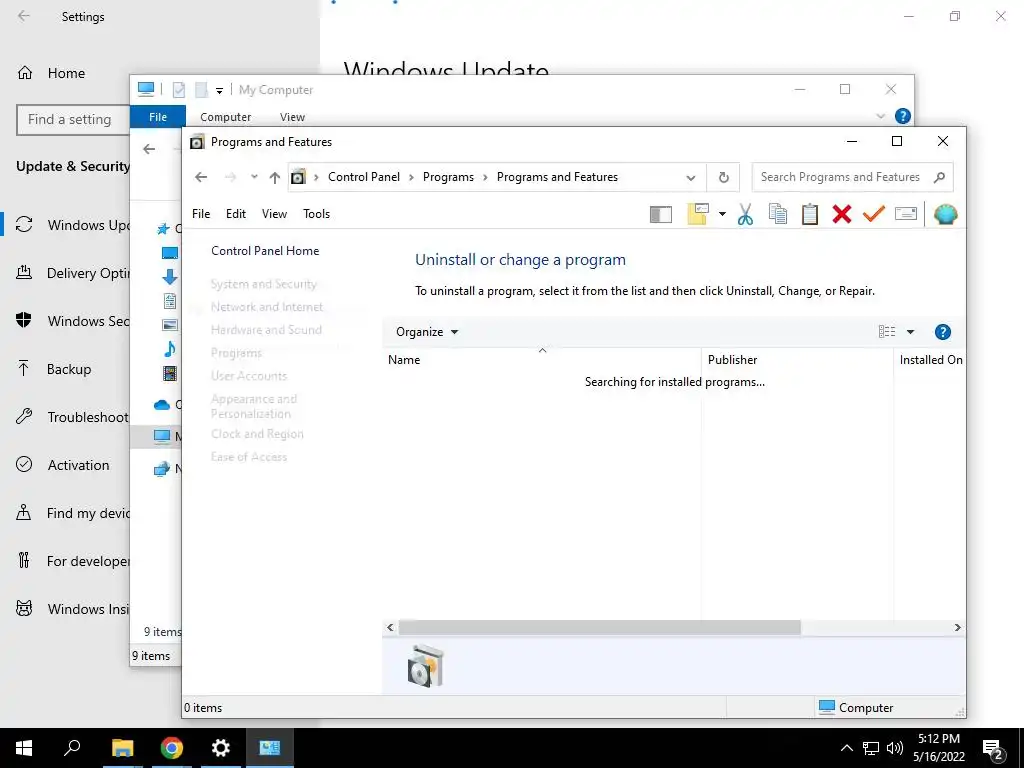Image resolution: width=1024 pixels, height=768 pixels.
Task: Select the OneDrive cloud icon in My Computer sidebar
Action: click(162, 405)
